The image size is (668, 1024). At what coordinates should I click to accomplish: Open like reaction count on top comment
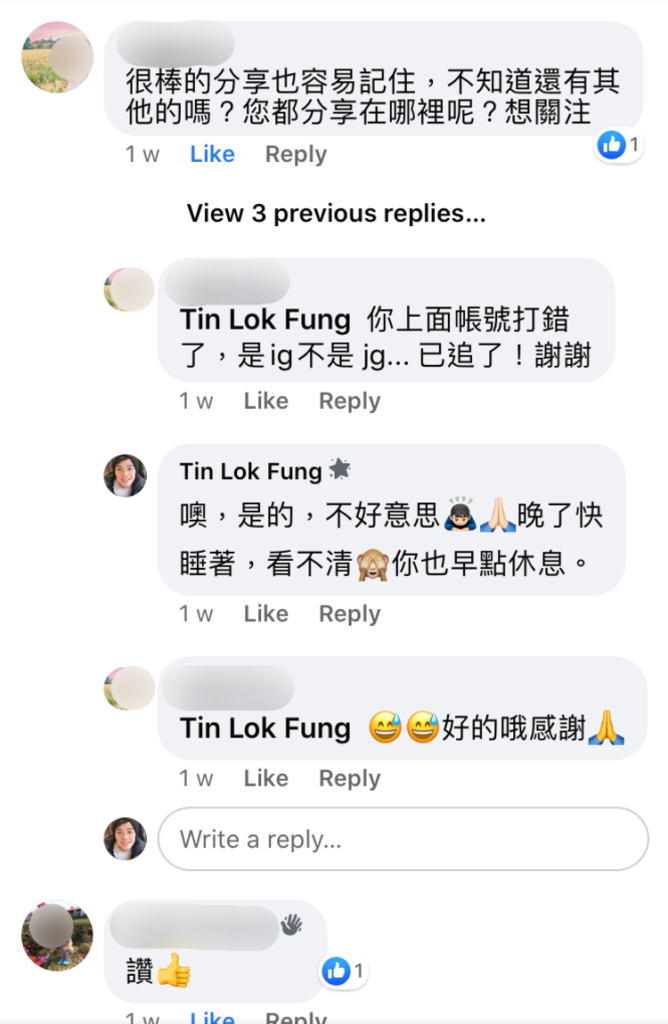tap(619, 146)
